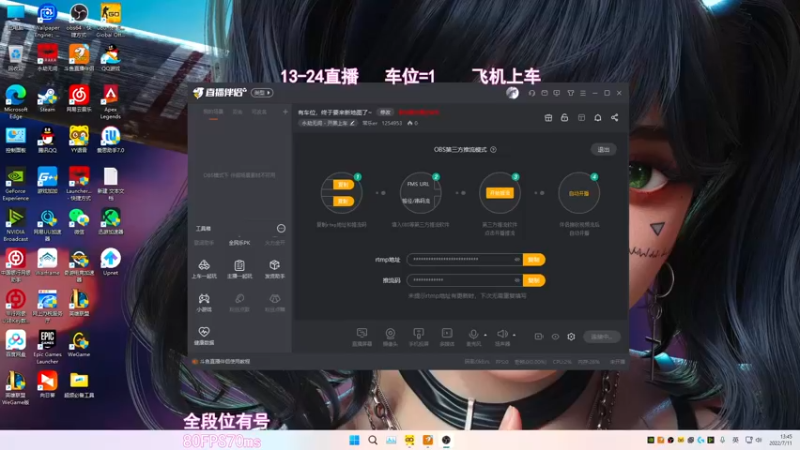Open the 主播一起玩 tool
The image size is (800, 450).
[239, 268]
